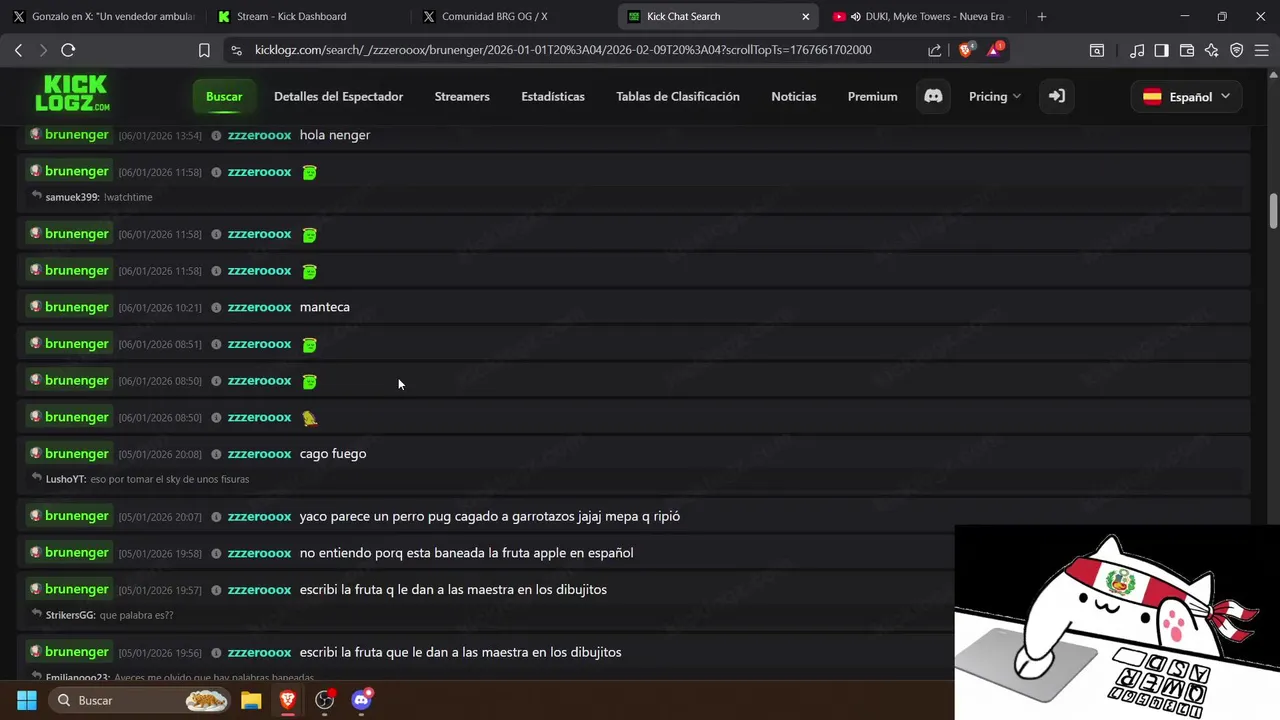This screenshot has width=1280, height=720.
Task: Open a new browser tab
Action: click(x=1042, y=16)
